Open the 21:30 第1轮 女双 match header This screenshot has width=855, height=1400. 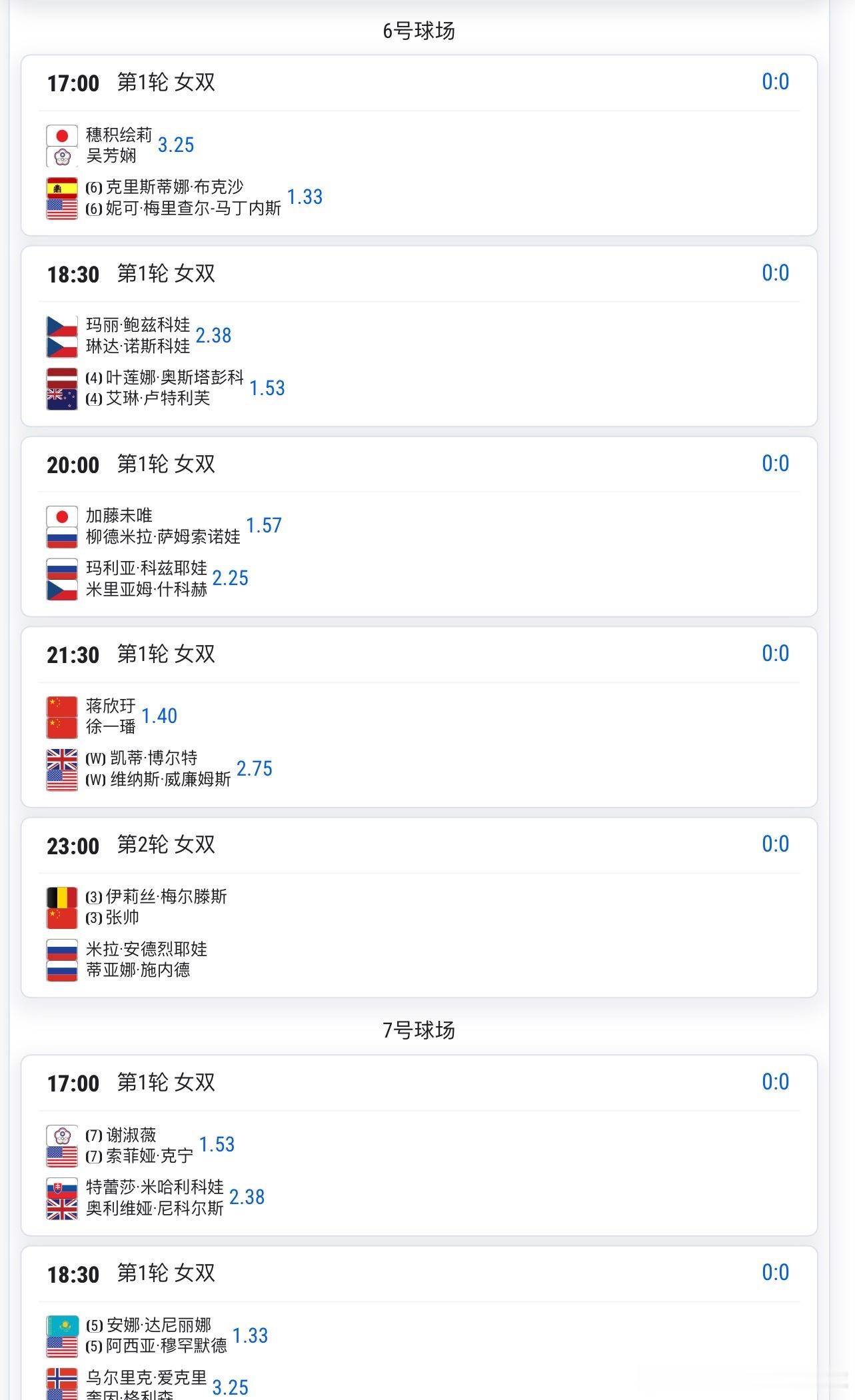point(166,654)
